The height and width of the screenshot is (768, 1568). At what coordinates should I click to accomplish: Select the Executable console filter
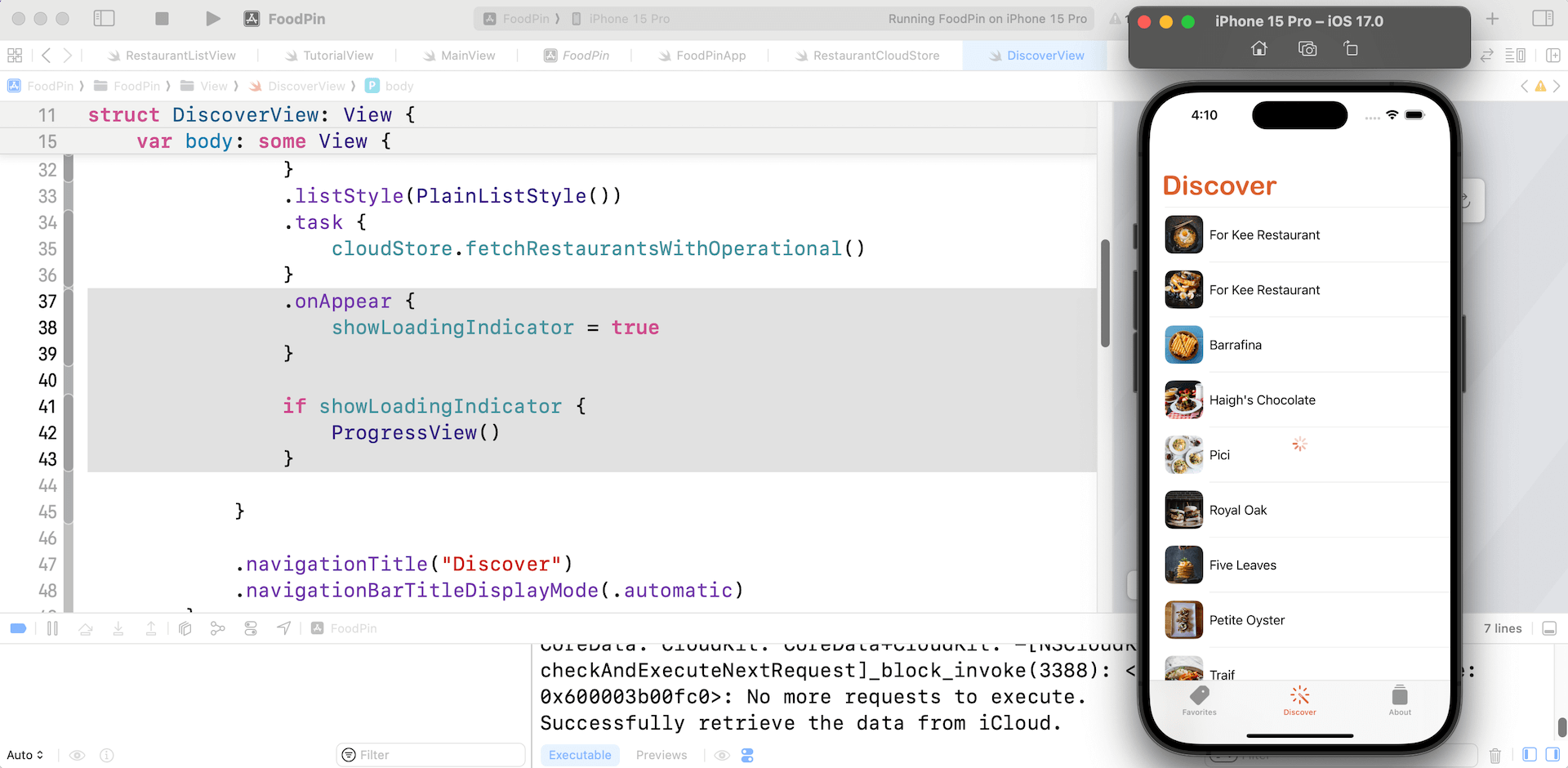tap(580, 755)
